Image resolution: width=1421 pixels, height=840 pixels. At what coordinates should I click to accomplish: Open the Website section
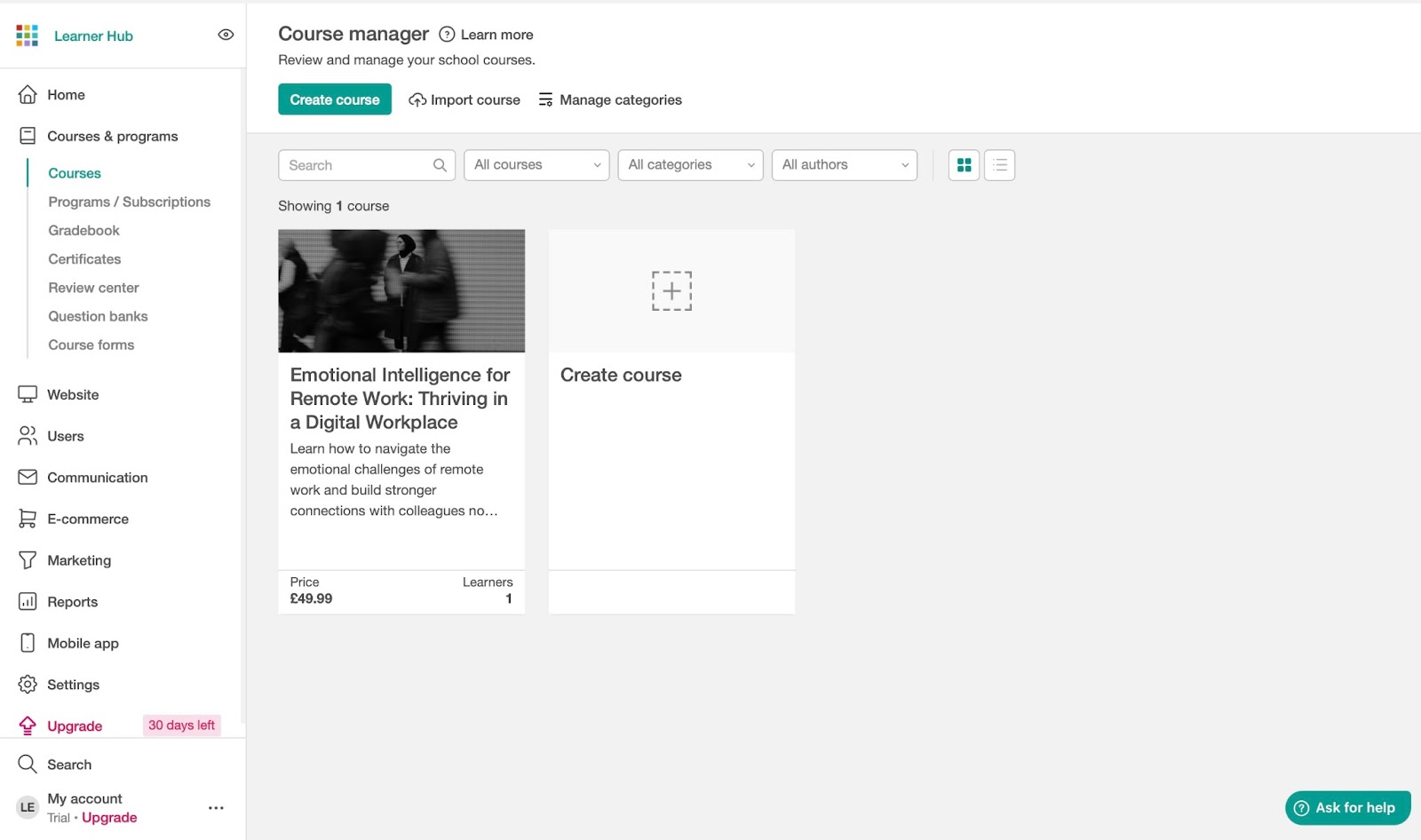pyautogui.click(x=73, y=394)
